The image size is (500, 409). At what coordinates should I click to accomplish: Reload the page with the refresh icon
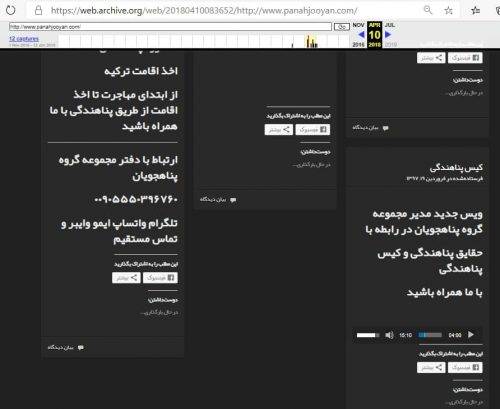(11, 10)
